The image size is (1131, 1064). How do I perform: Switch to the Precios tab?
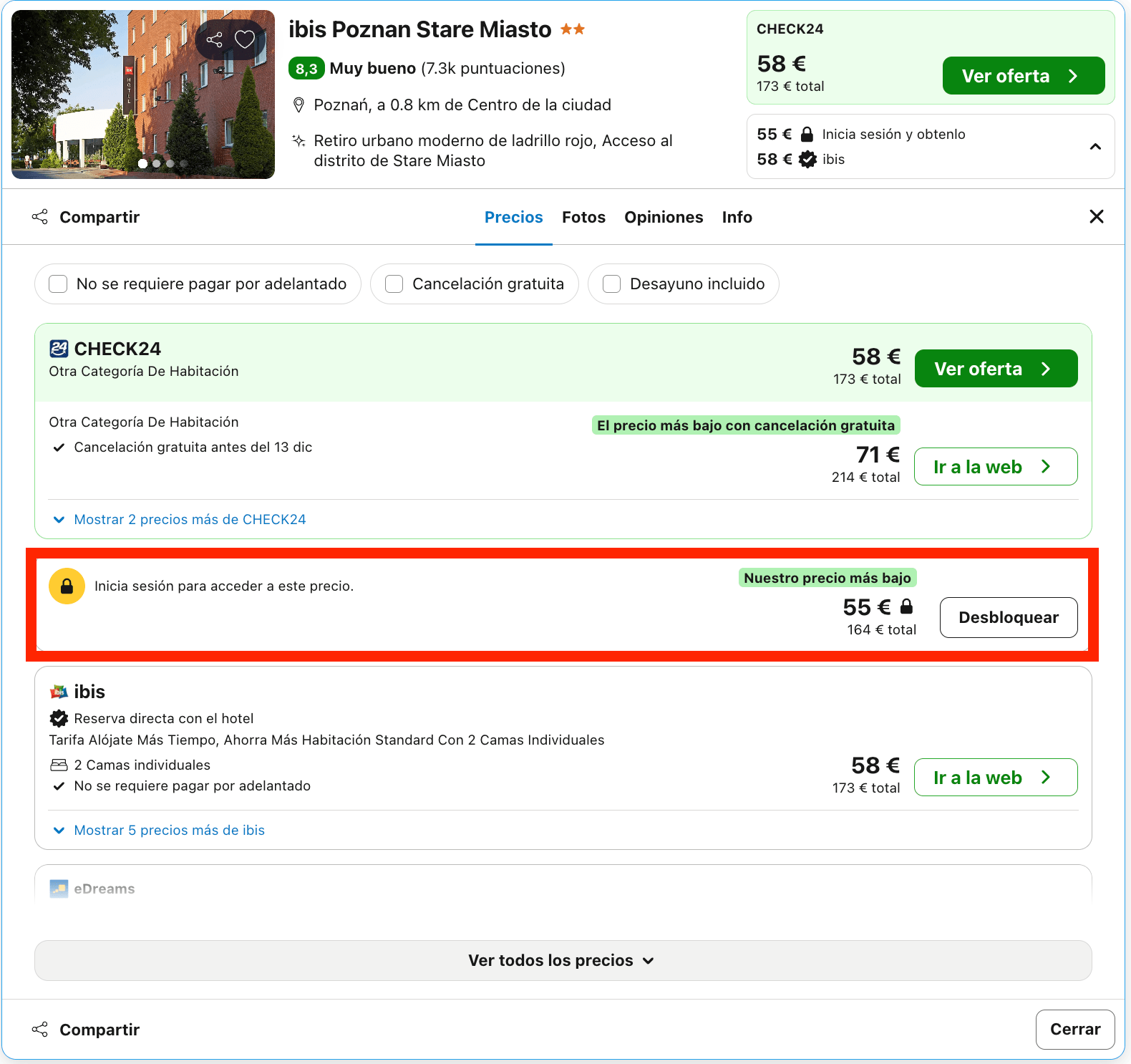[513, 217]
